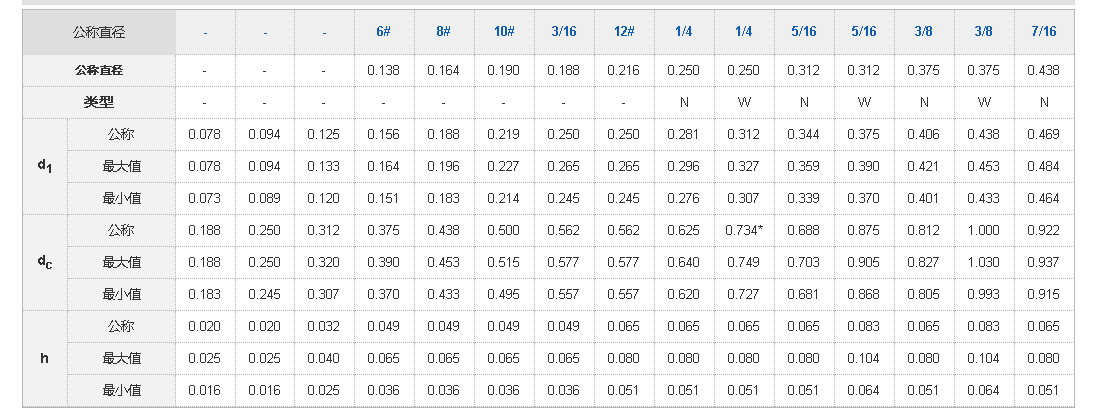
Task: Click the dc row group header
Action: point(44,262)
